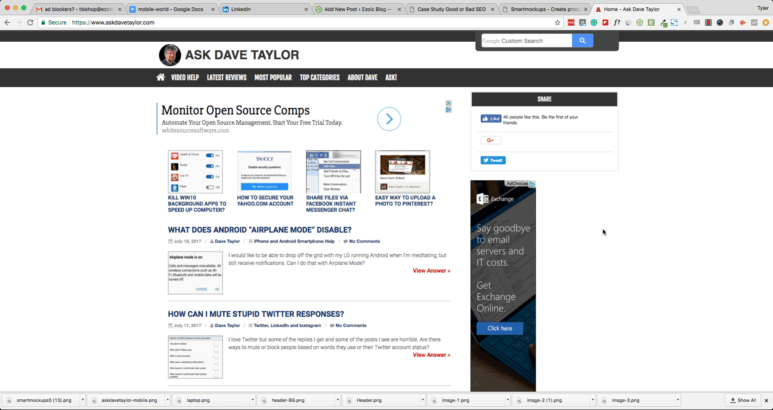Open 'What does Android Airplane Mode disable?' headline

(x=260, y=230)
